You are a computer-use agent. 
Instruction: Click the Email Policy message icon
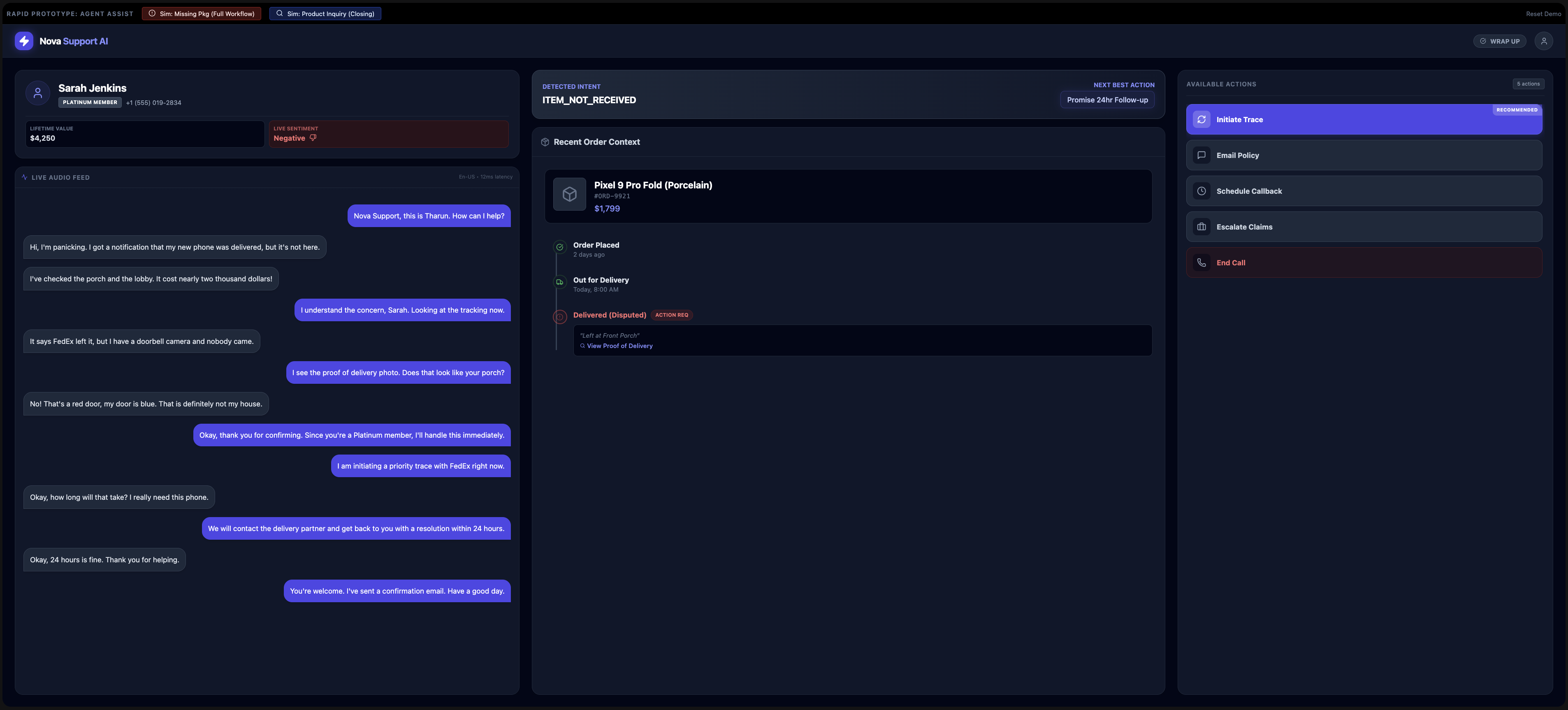1202,155
